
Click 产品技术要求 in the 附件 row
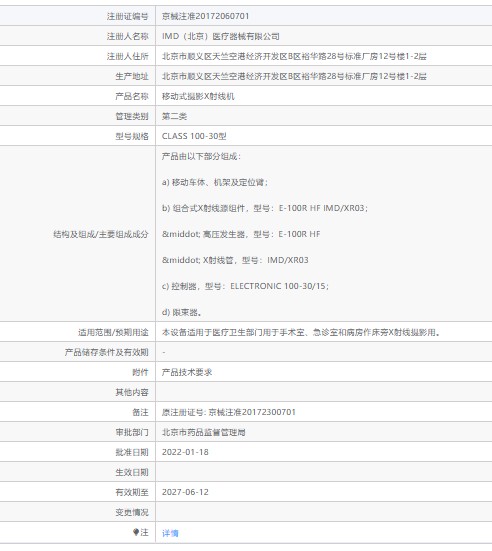(x=187, y=372)
